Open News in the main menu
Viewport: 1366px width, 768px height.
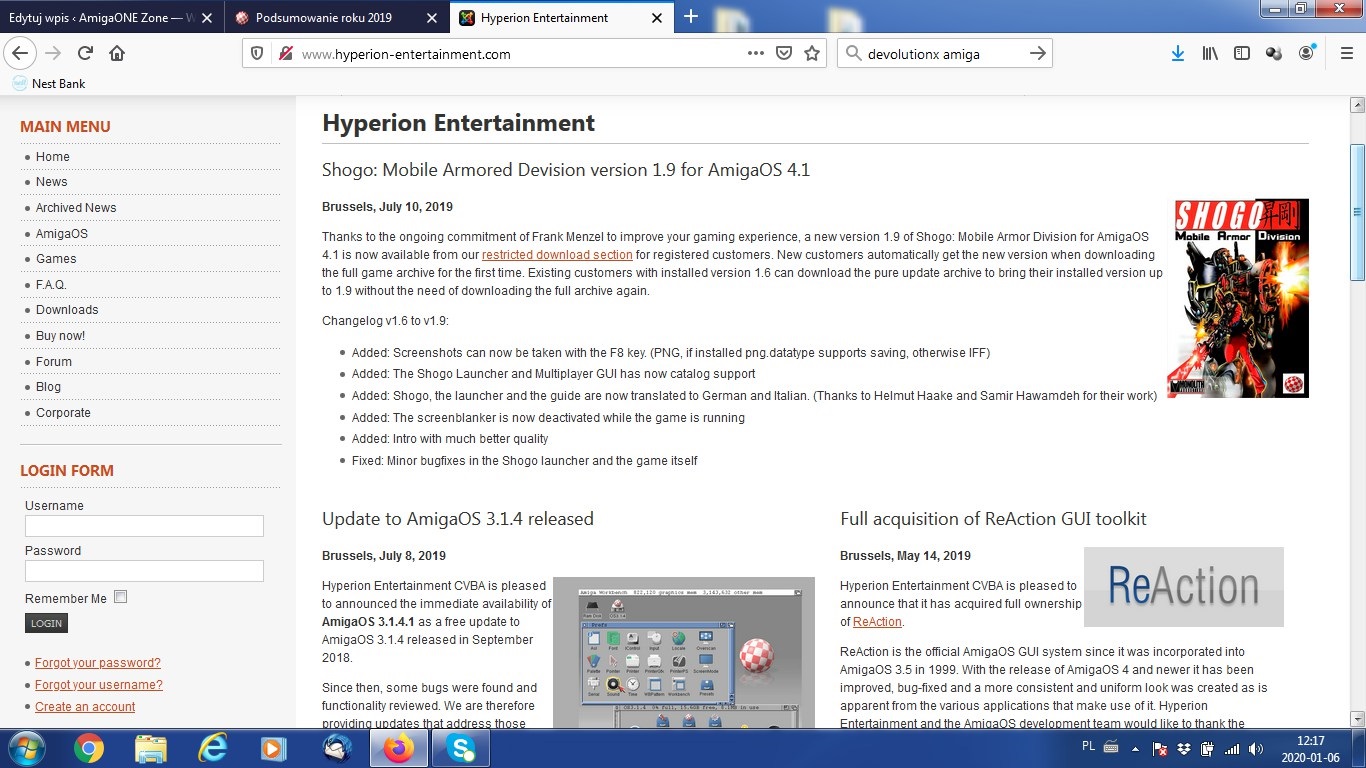pyautogui.click(x=52, y=182)
